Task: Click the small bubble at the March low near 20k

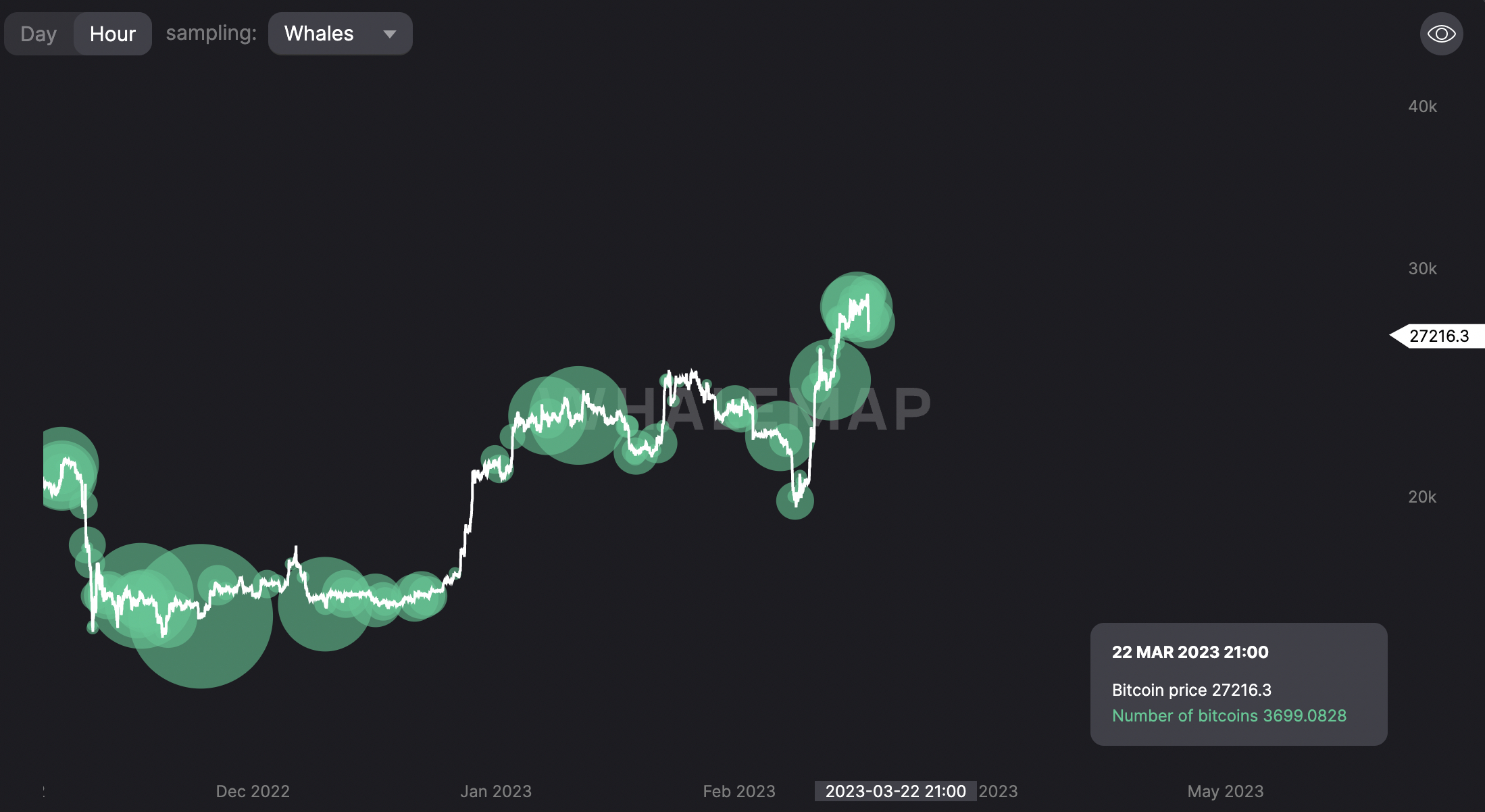Action: point(795,501)
